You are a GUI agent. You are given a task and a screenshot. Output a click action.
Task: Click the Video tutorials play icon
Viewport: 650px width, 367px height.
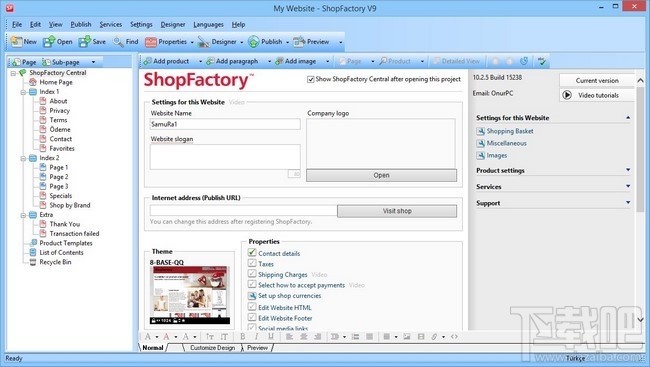567,95
